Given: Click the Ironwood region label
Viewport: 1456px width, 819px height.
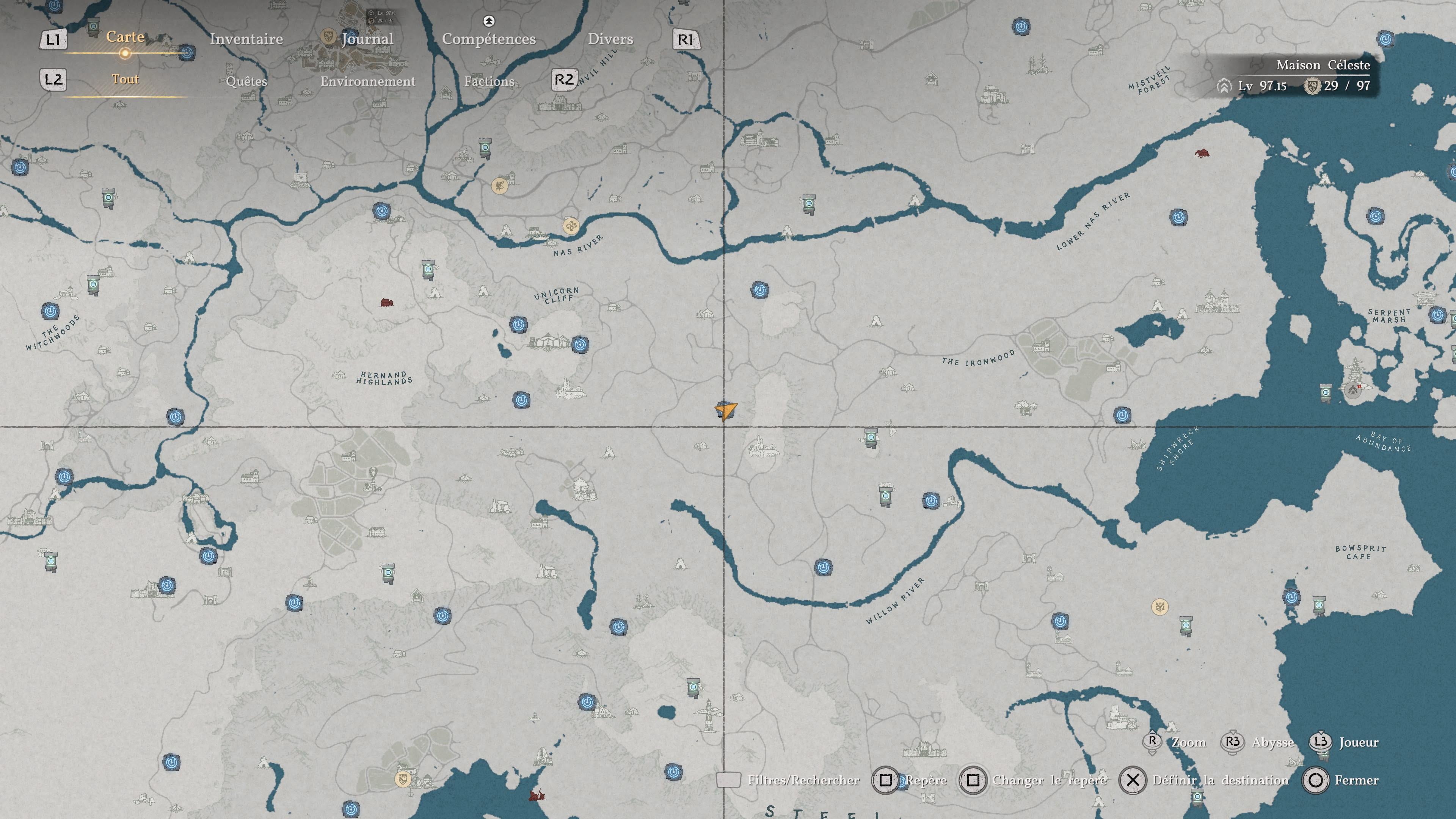Looking at the screenshot, I should tap(978, 358).
